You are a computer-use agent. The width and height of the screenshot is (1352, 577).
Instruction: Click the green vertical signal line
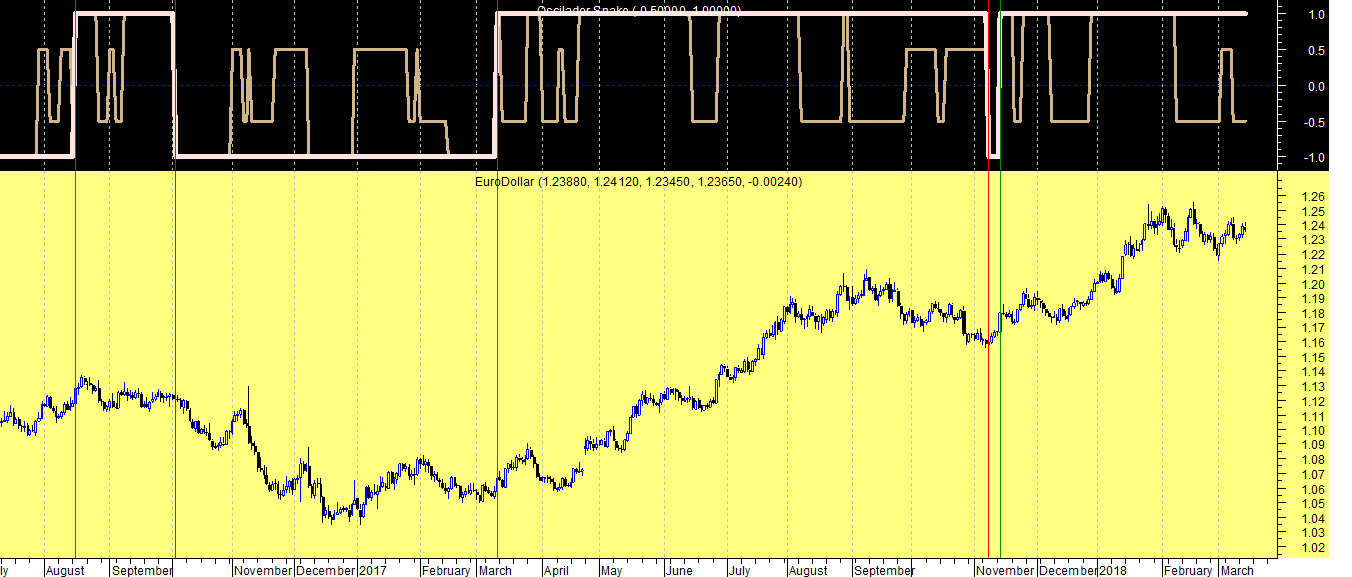tap(1001, 280)
